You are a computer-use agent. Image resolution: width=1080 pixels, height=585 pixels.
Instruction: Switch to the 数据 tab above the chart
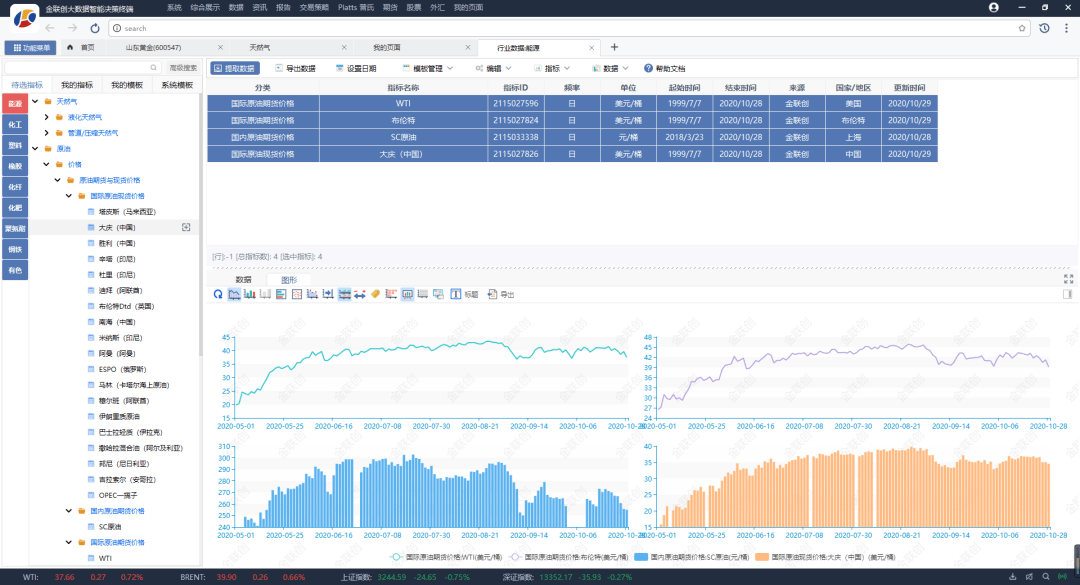[x=243, y=280]
